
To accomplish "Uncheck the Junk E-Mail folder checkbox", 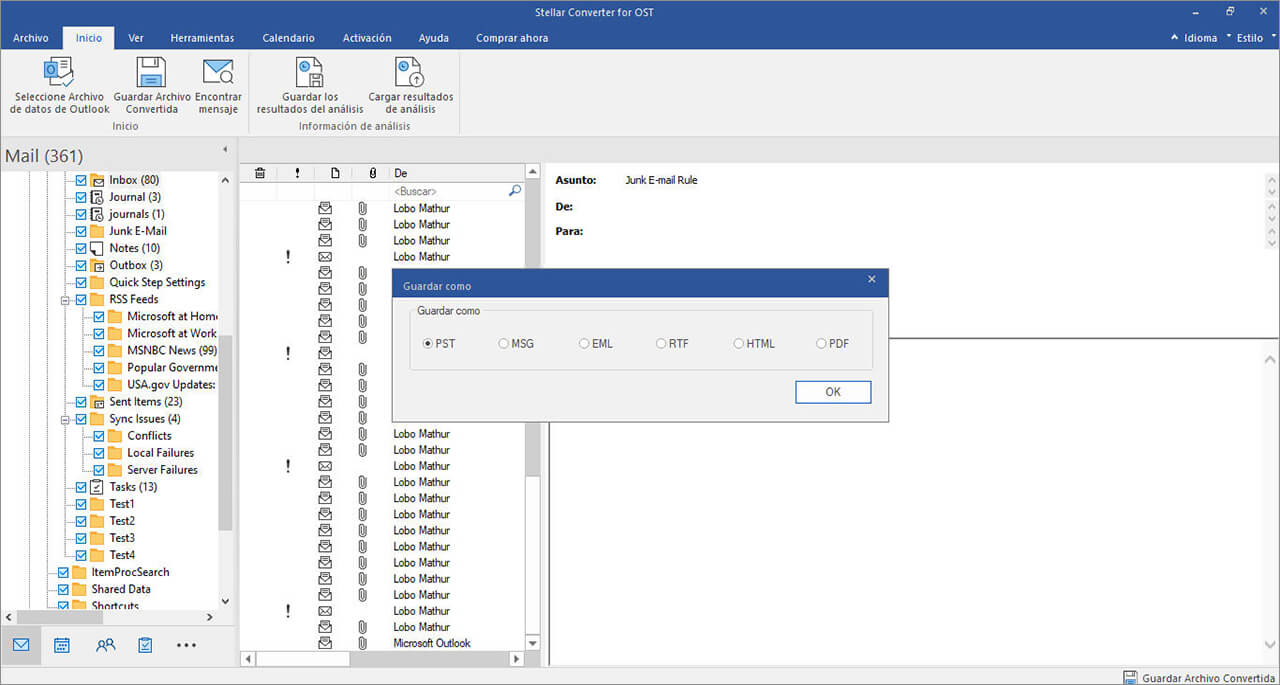I will [x=81, y=231].
